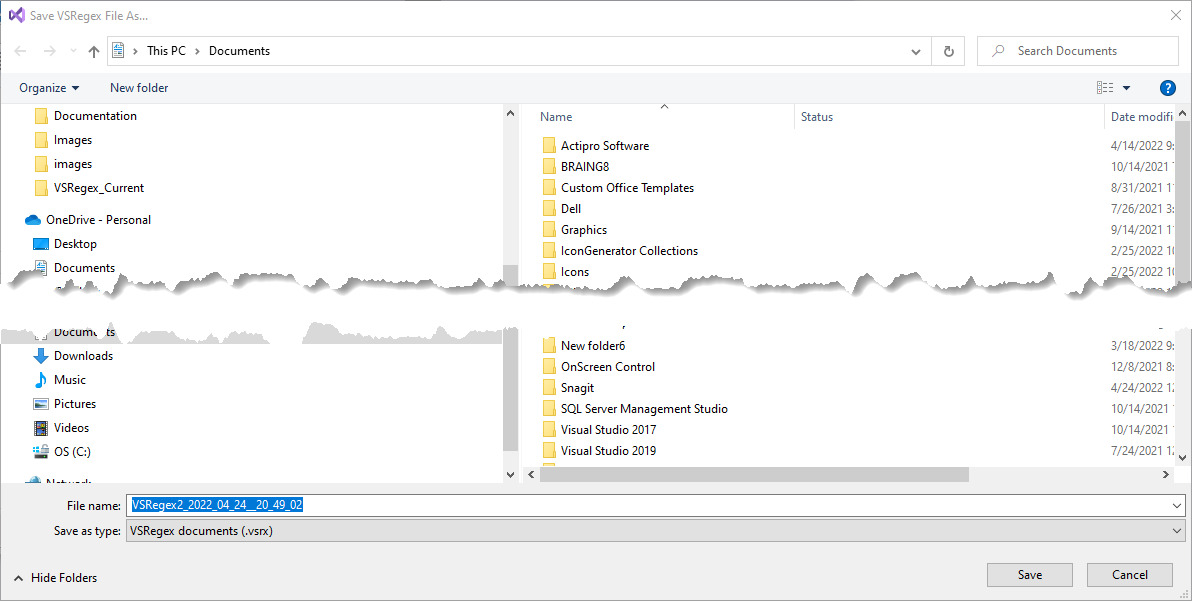This screenshot has width=1192, height=601.
Task: Select the Music icon in navigation pane
Action: (x=41, y=380)
